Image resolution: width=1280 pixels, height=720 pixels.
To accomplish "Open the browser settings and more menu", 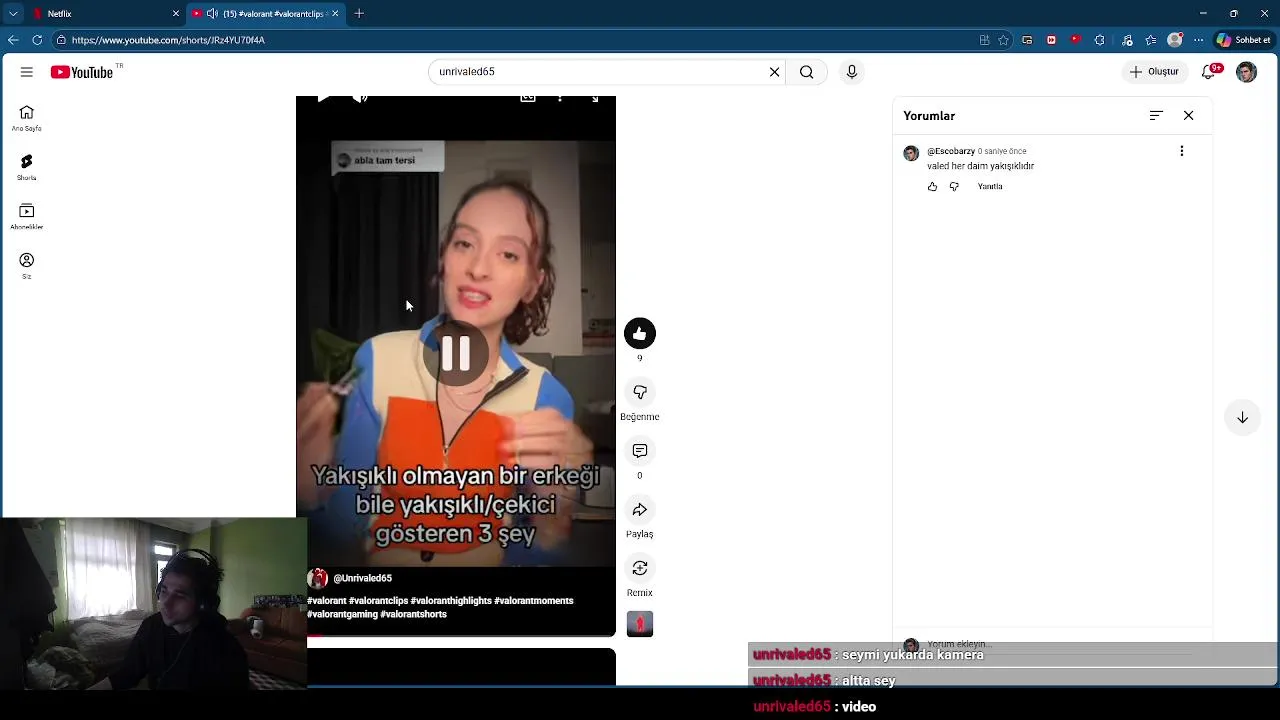I will pos(1199,40).
